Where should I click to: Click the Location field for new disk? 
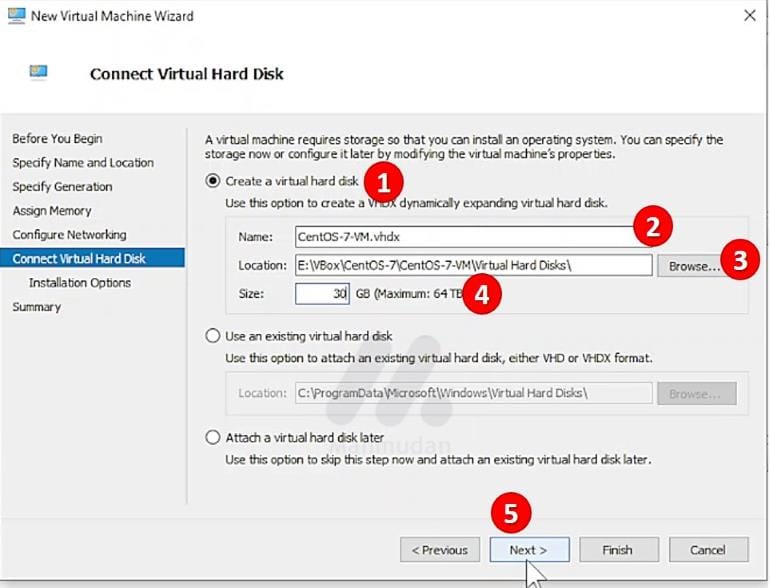tap(472, 265)
